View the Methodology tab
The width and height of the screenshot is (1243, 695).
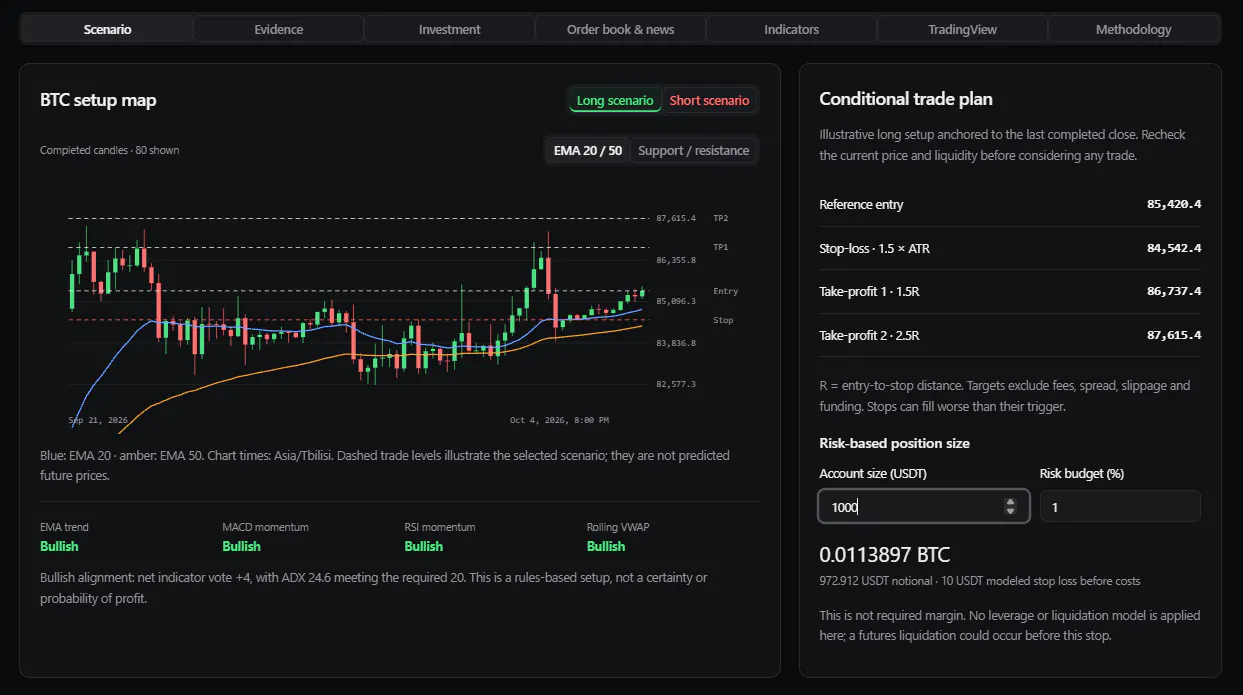[1133, 29]
